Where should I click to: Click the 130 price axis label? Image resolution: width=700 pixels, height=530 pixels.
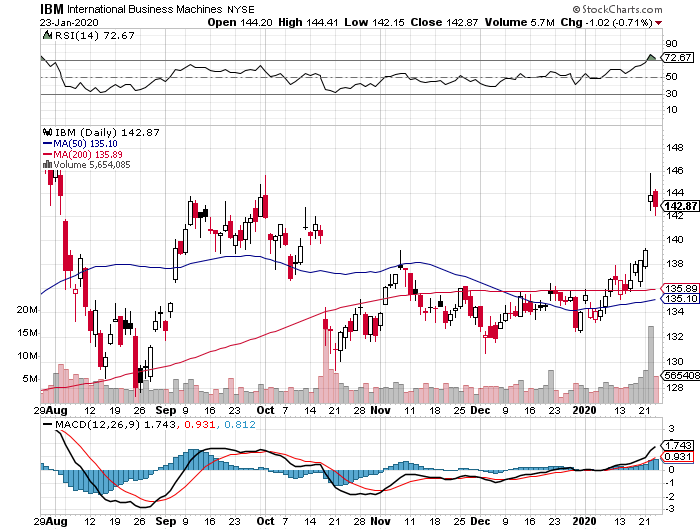tap(675, 361)
